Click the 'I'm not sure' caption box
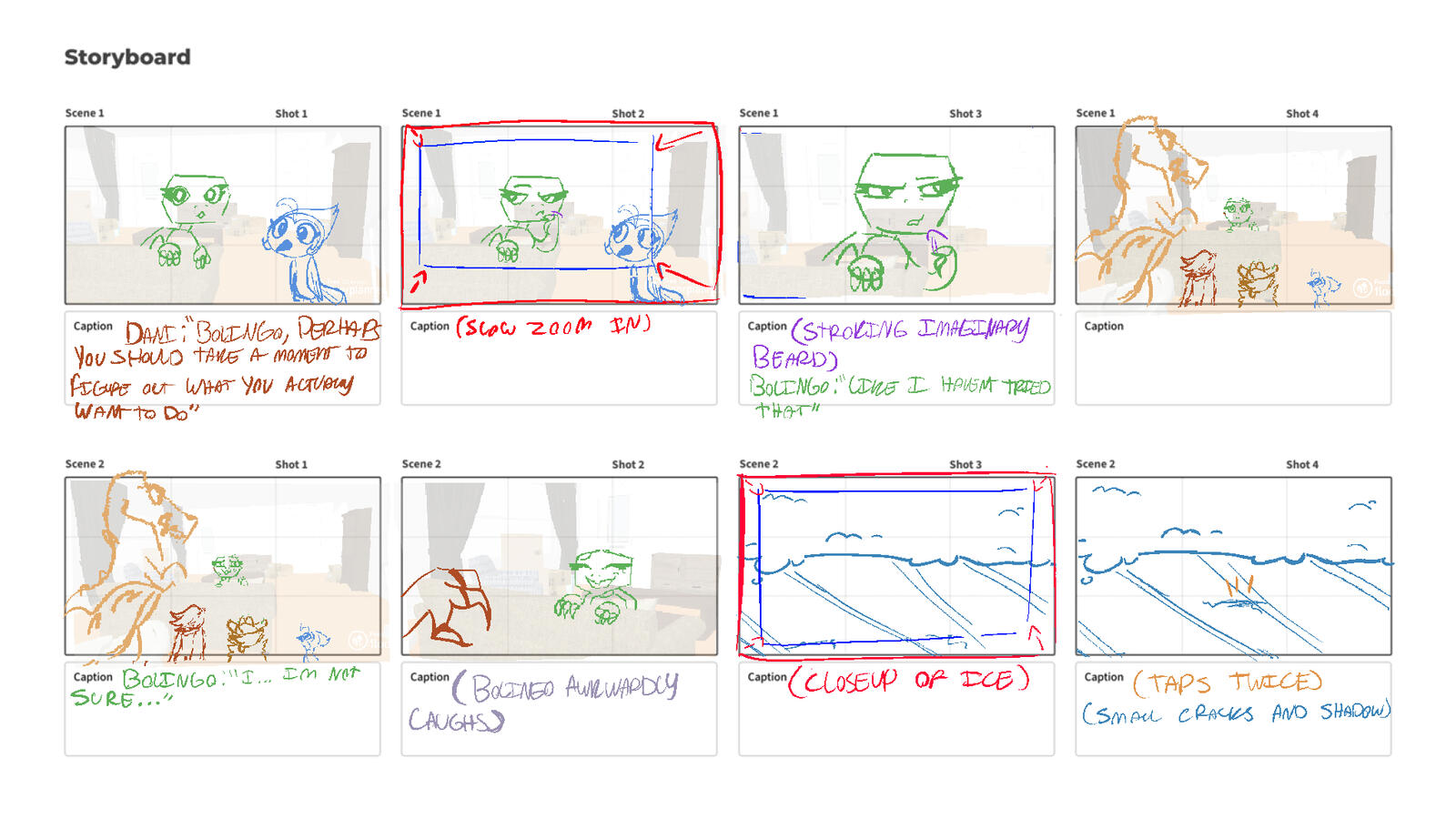The width and height of the screenshot is (1456, 819). click(x=223, y=709)
